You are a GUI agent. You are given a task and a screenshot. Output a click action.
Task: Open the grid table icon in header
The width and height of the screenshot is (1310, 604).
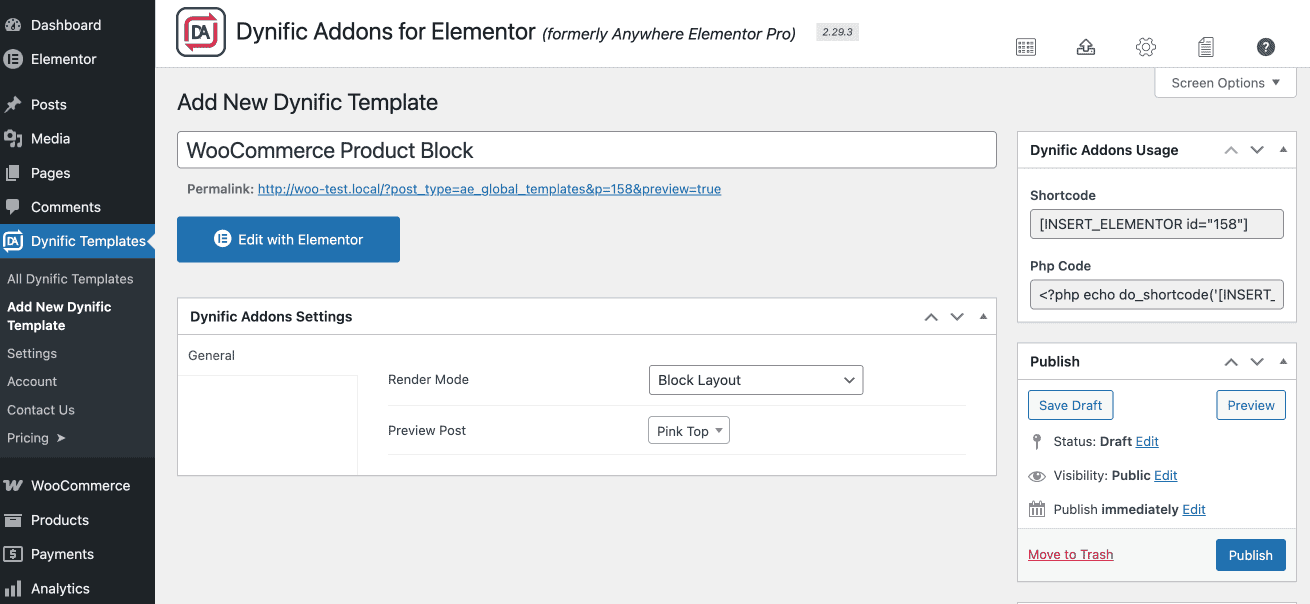pos(1026,47)
